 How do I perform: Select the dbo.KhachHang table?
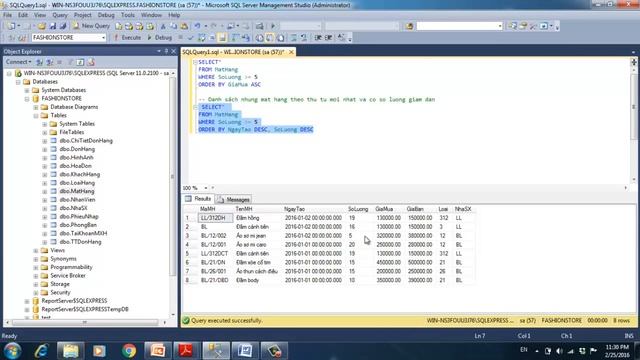click(x=80, y=174)
